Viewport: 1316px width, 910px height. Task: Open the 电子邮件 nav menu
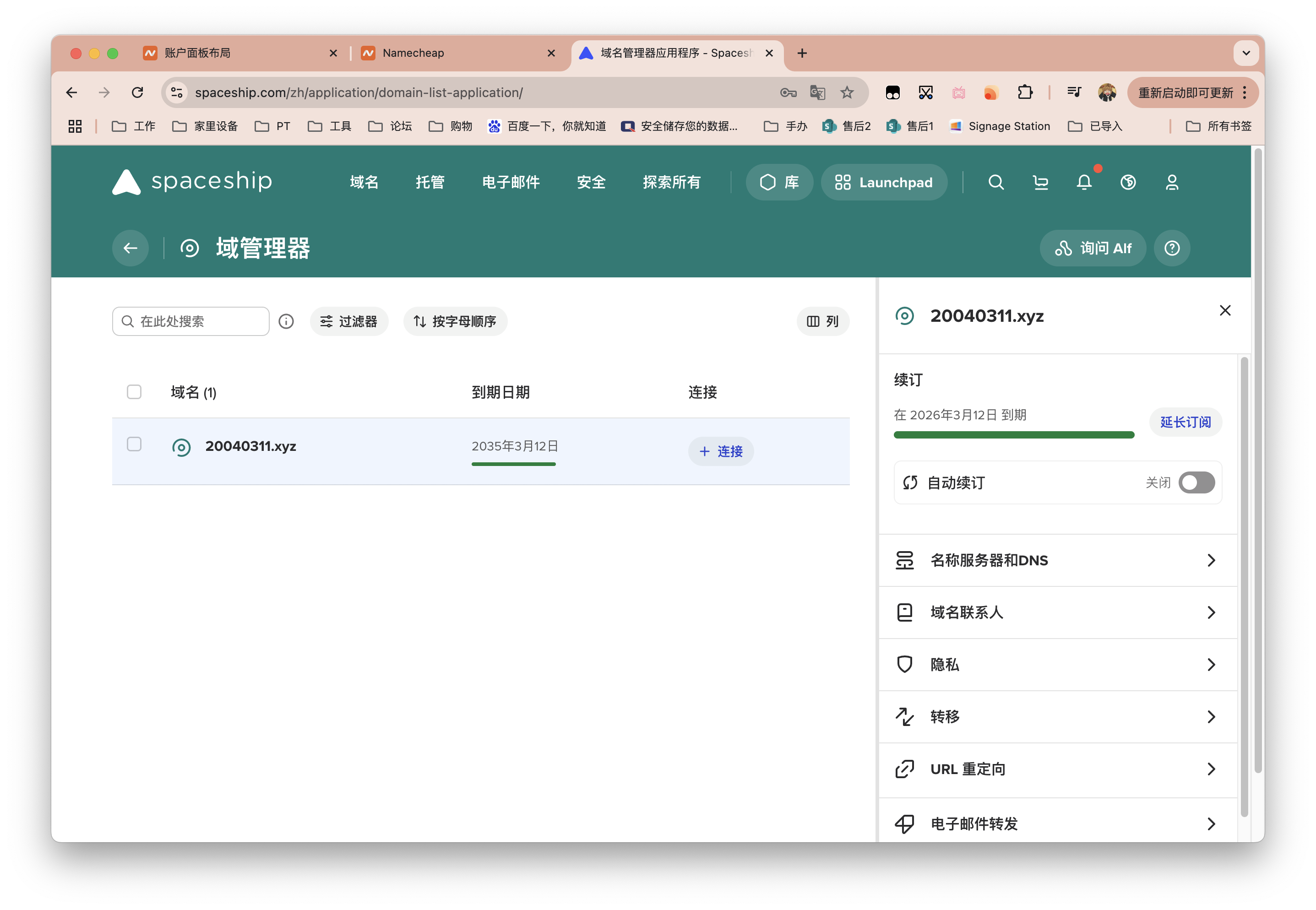coord(511,183)
